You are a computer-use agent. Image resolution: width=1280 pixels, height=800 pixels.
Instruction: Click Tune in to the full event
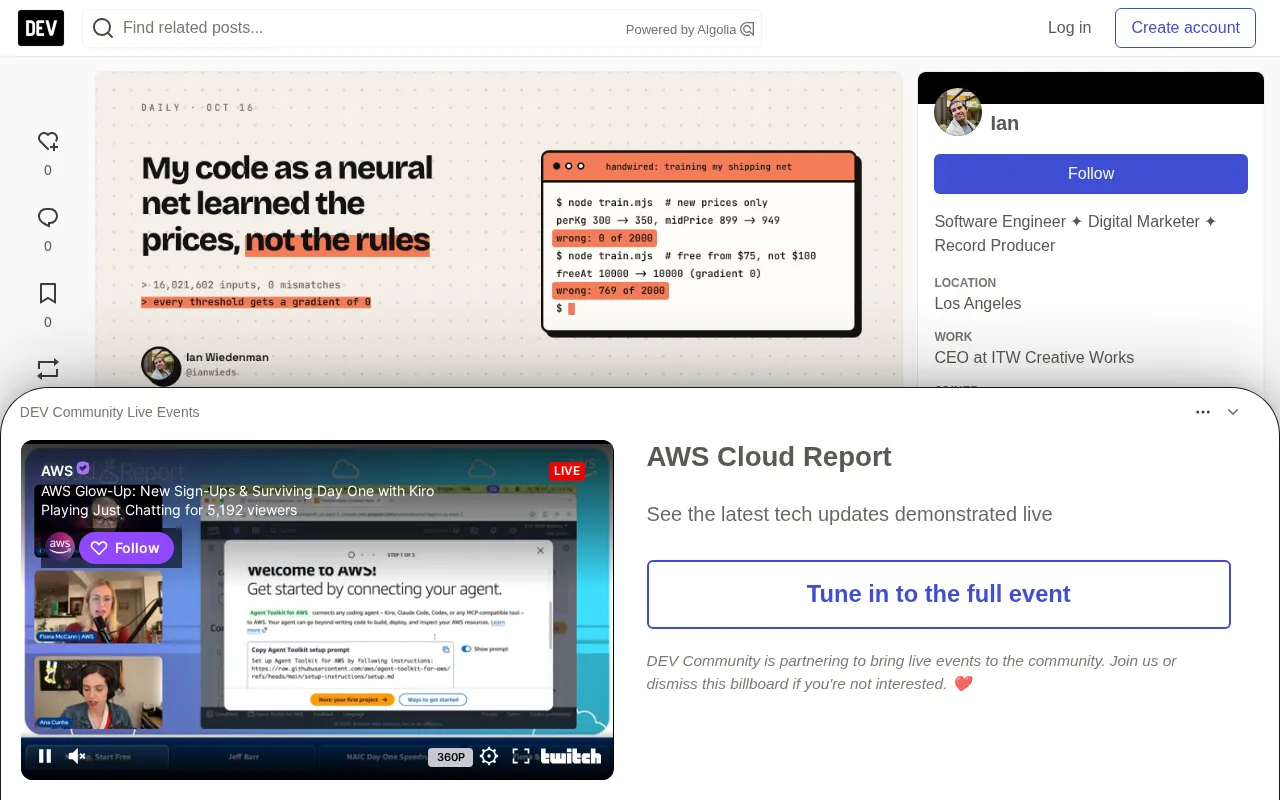pyautogui.click(x=939, y=594)
